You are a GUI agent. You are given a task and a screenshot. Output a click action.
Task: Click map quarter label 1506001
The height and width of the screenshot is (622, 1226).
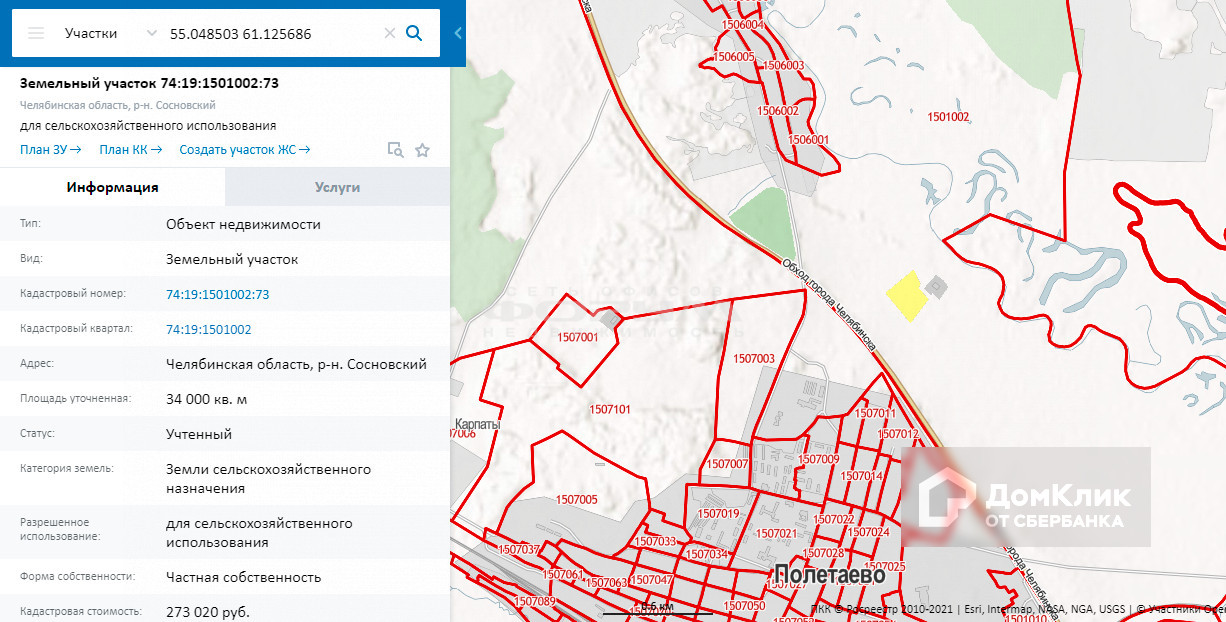coord(809,140)
